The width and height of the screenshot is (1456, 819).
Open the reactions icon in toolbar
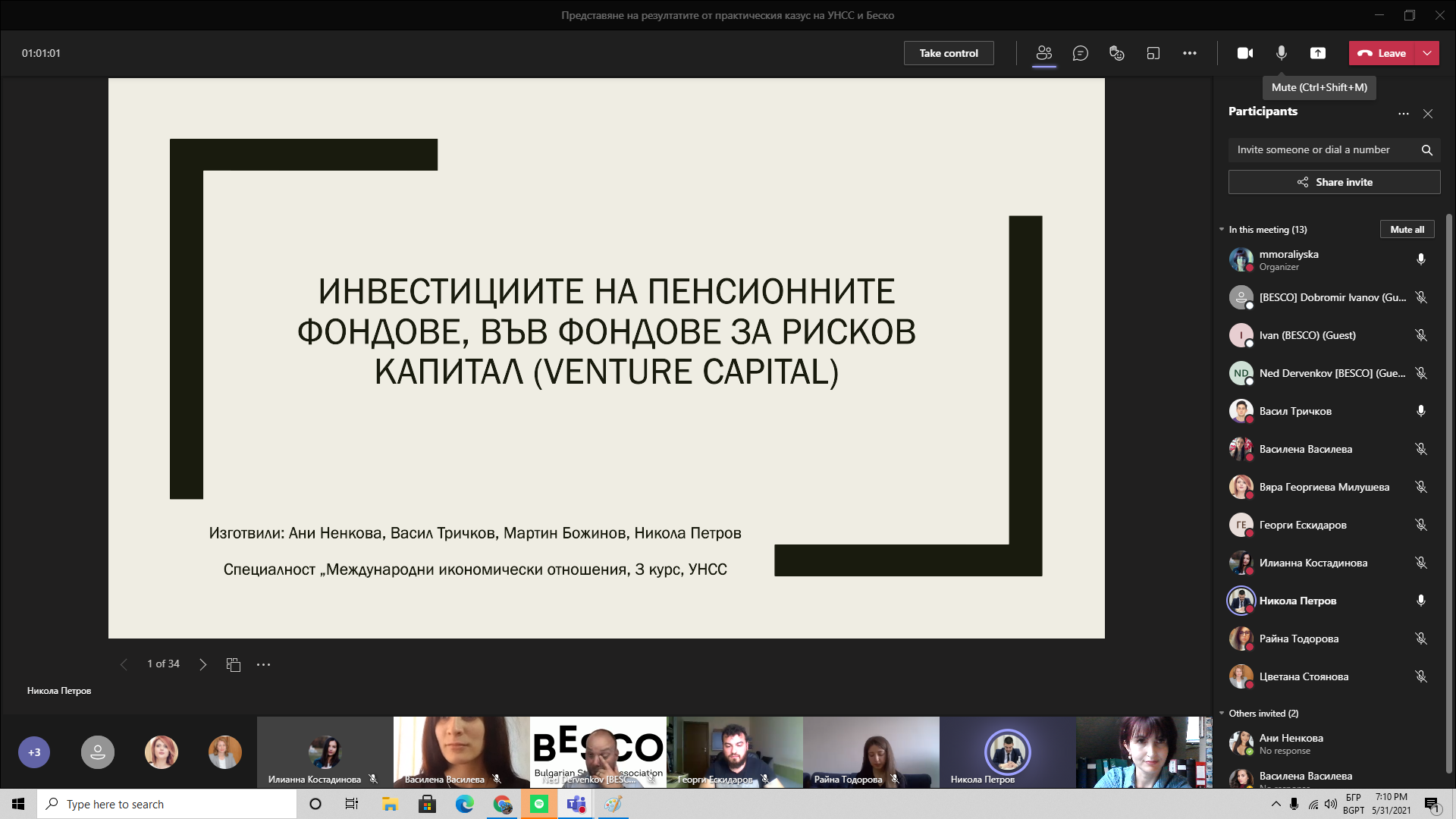point(1117,53)
